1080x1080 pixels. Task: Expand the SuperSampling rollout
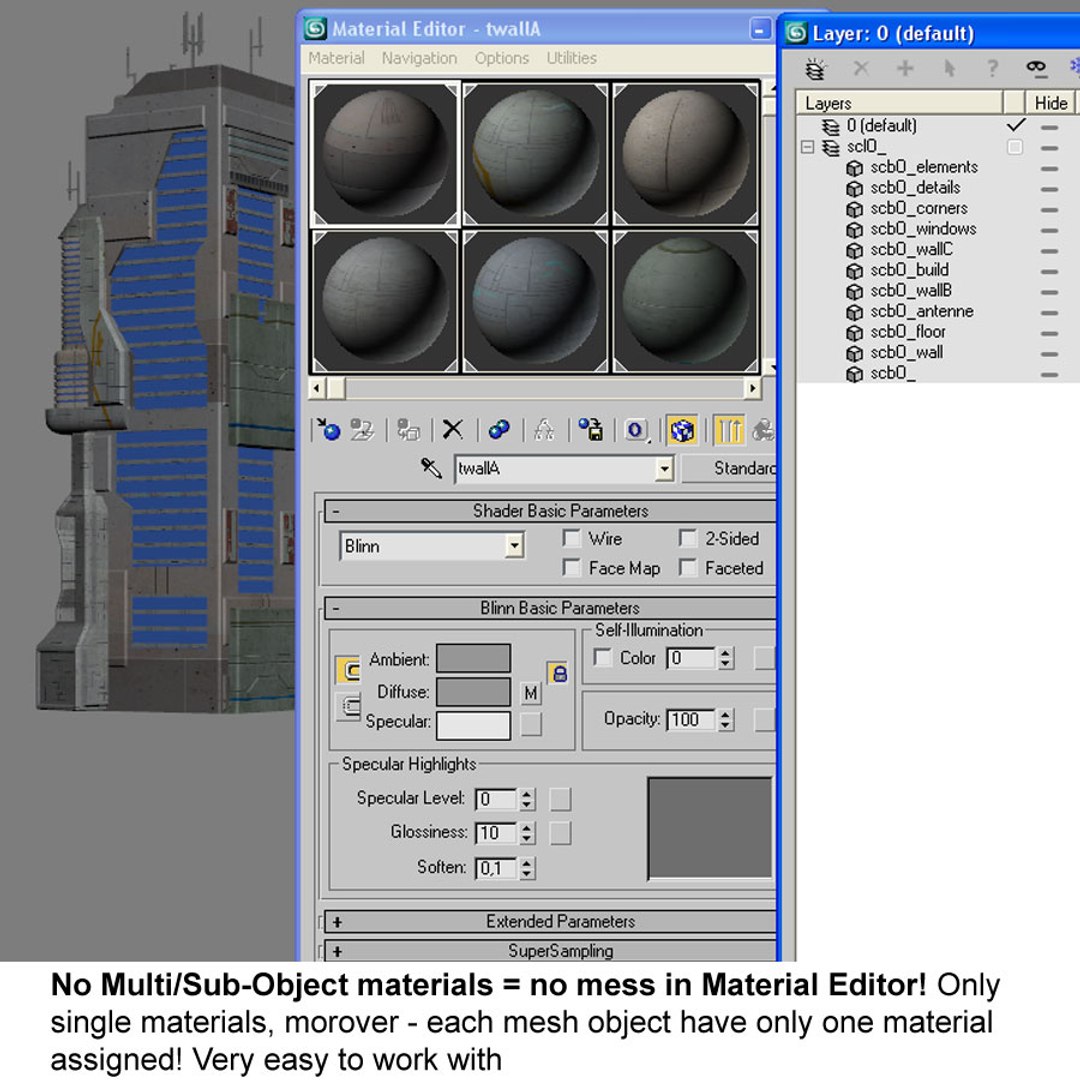click(337, 951)
